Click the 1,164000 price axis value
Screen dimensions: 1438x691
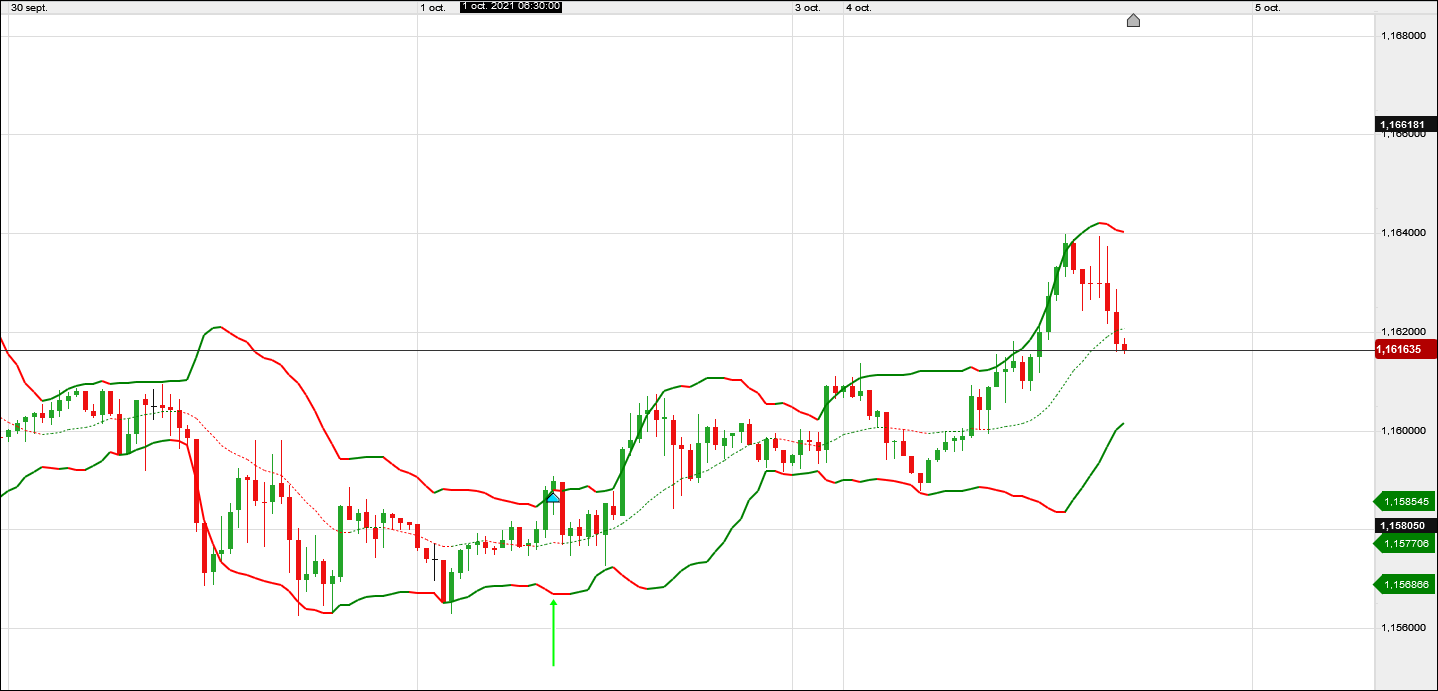point(1402,233)
